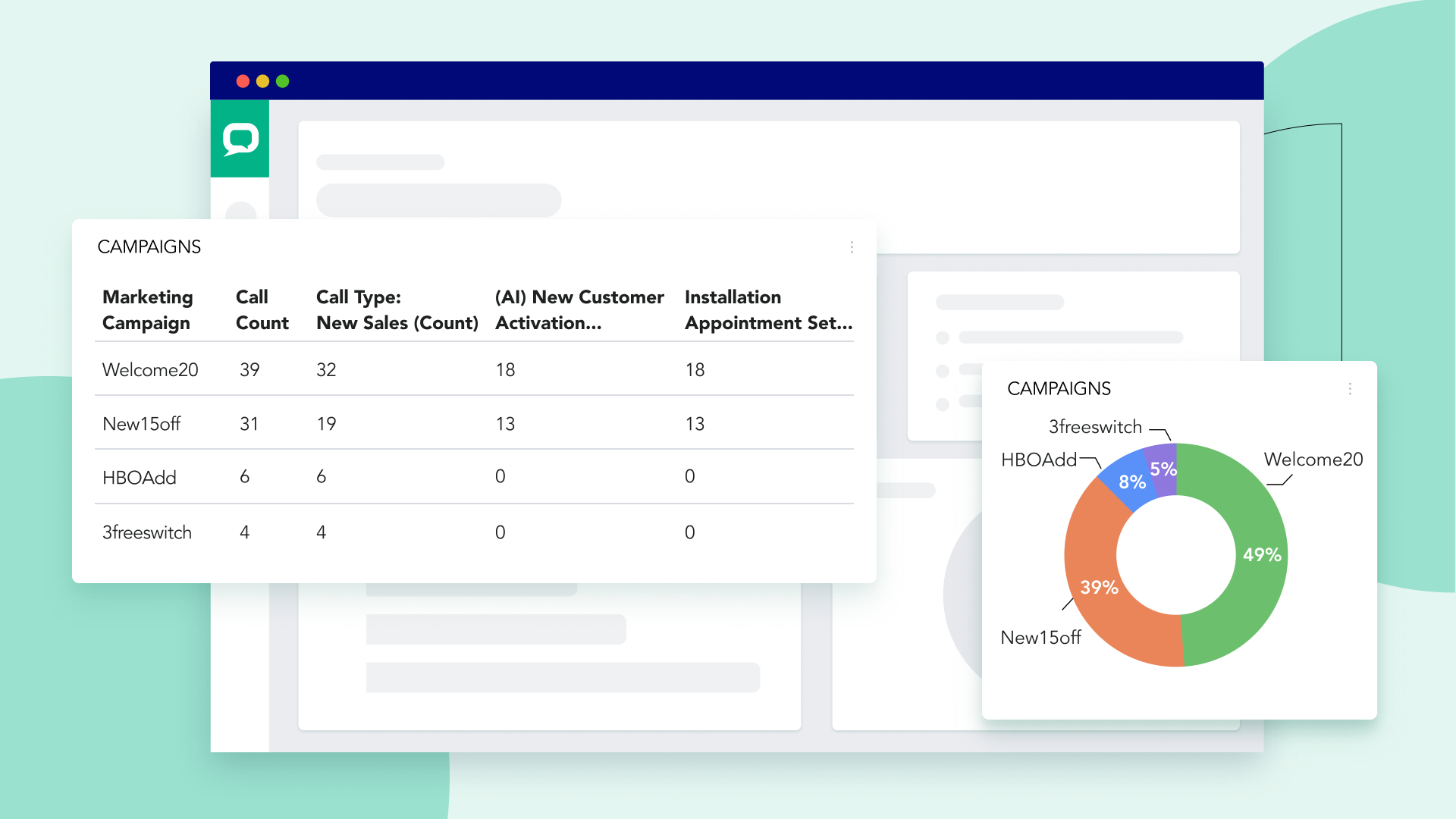
Task: Click the red window close dot
Action: click(x=243, y=81)
